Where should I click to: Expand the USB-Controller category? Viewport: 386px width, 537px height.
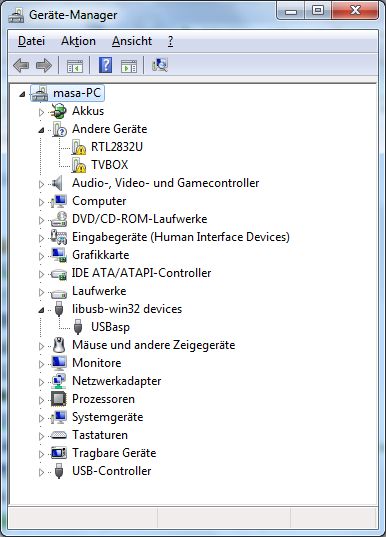pos(41,472)
